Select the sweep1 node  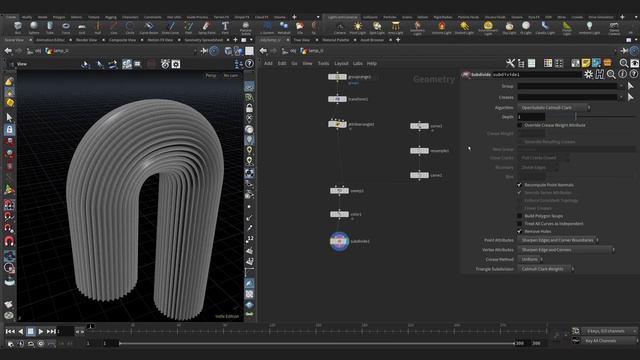[339, 191]
